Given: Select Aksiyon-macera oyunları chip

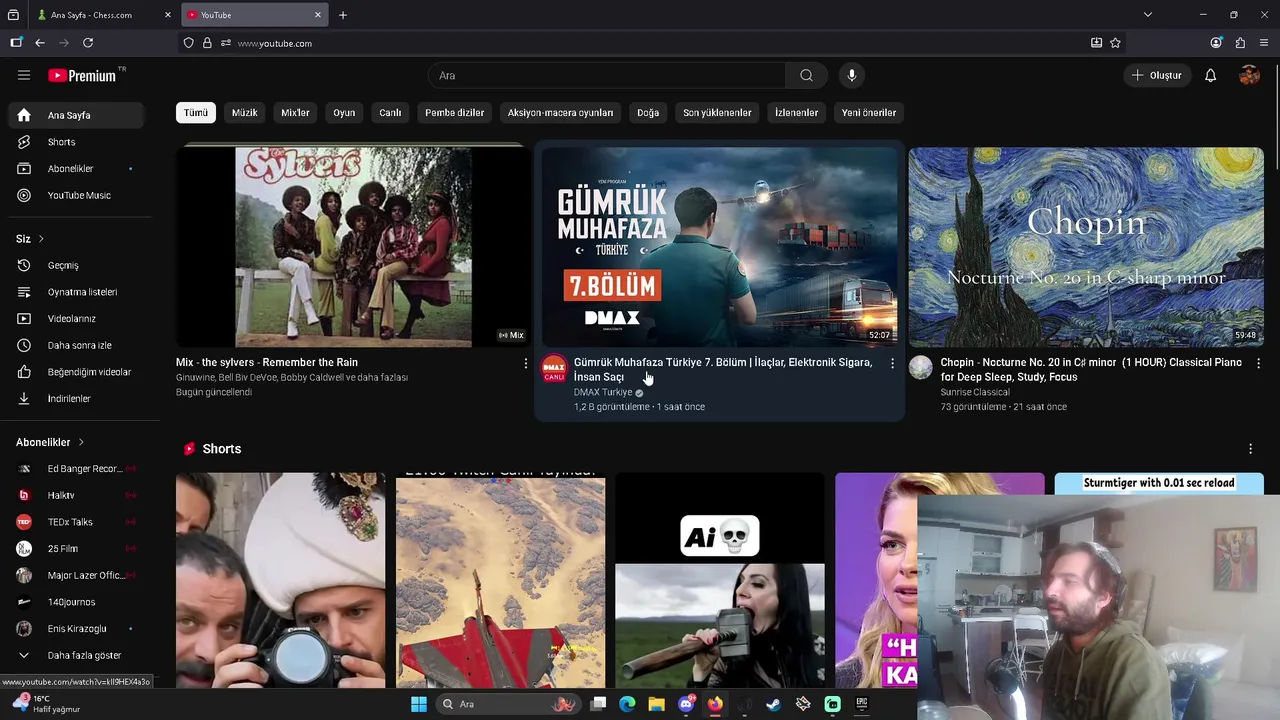Looking at the screenshot, I should tap(560, 113).
